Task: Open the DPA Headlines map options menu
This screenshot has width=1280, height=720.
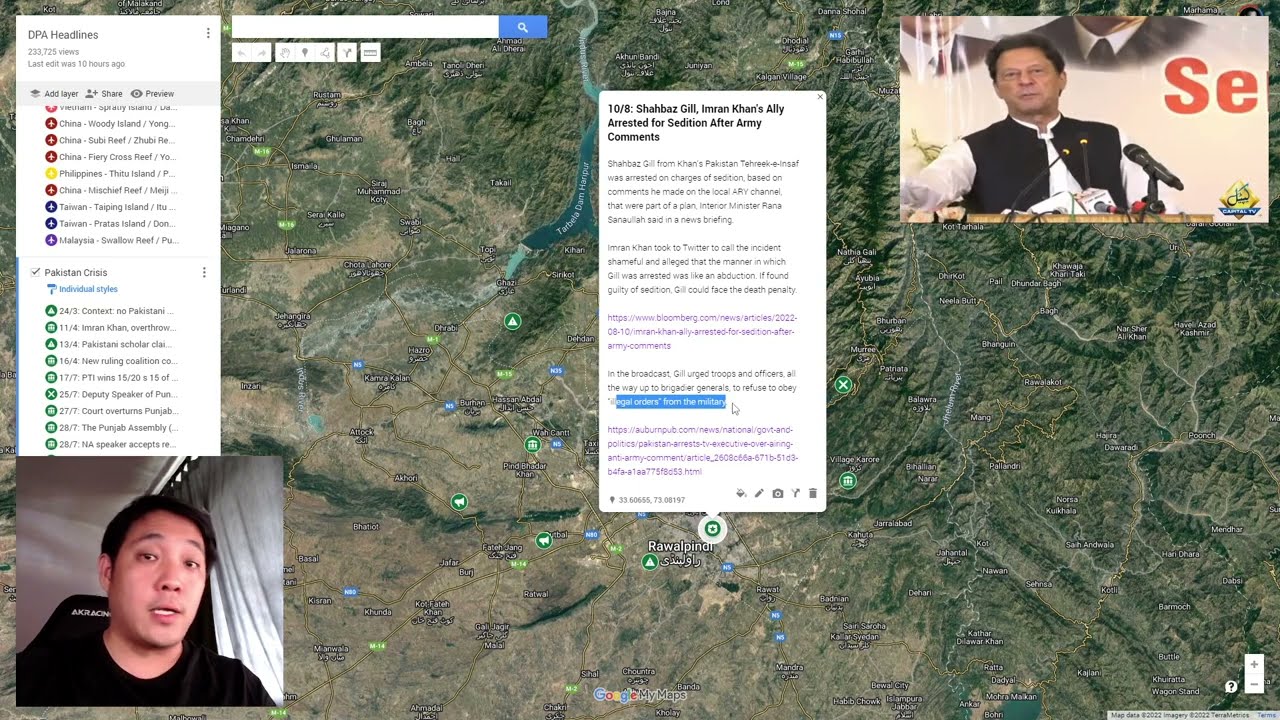Action: (208, 34)
